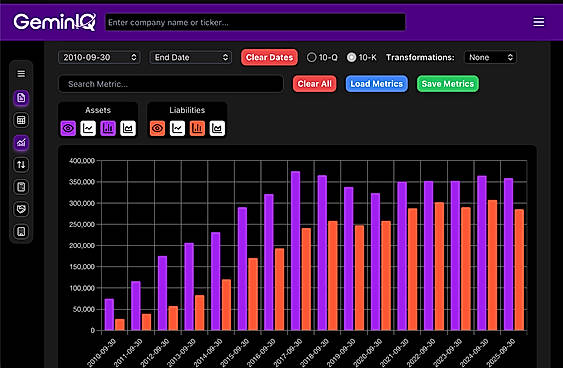Screen dimensions: 563x368
Task: Open the table grid sidebar icon
Action: pyautogui.click(x=21, y=120)
